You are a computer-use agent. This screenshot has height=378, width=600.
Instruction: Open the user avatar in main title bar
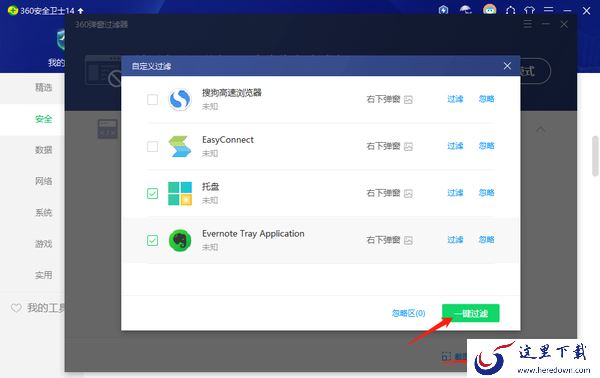pyautogui.click(x=489, y=9)
